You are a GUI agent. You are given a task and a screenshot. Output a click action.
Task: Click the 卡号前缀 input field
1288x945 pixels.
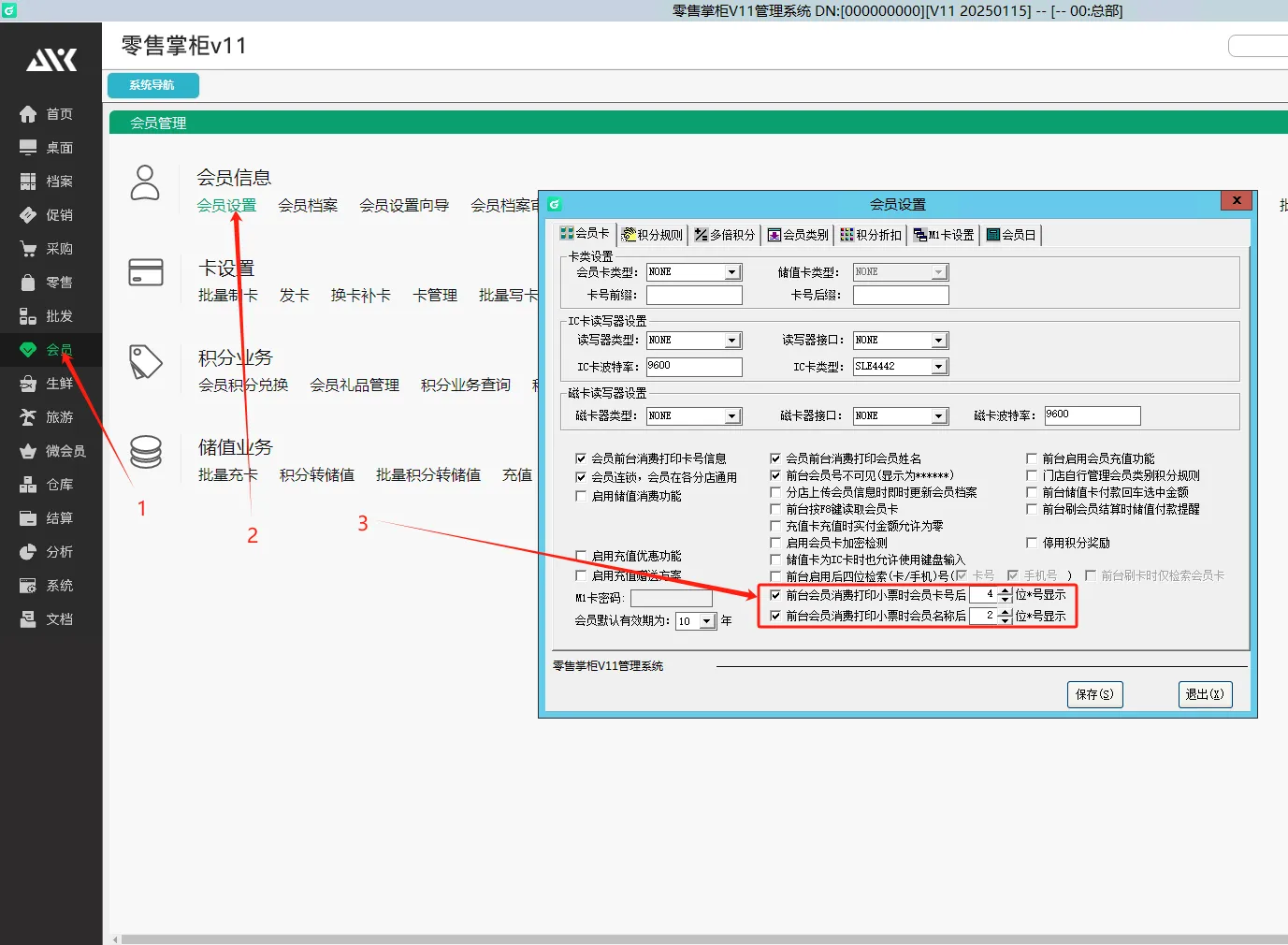(x=694, y=296)
